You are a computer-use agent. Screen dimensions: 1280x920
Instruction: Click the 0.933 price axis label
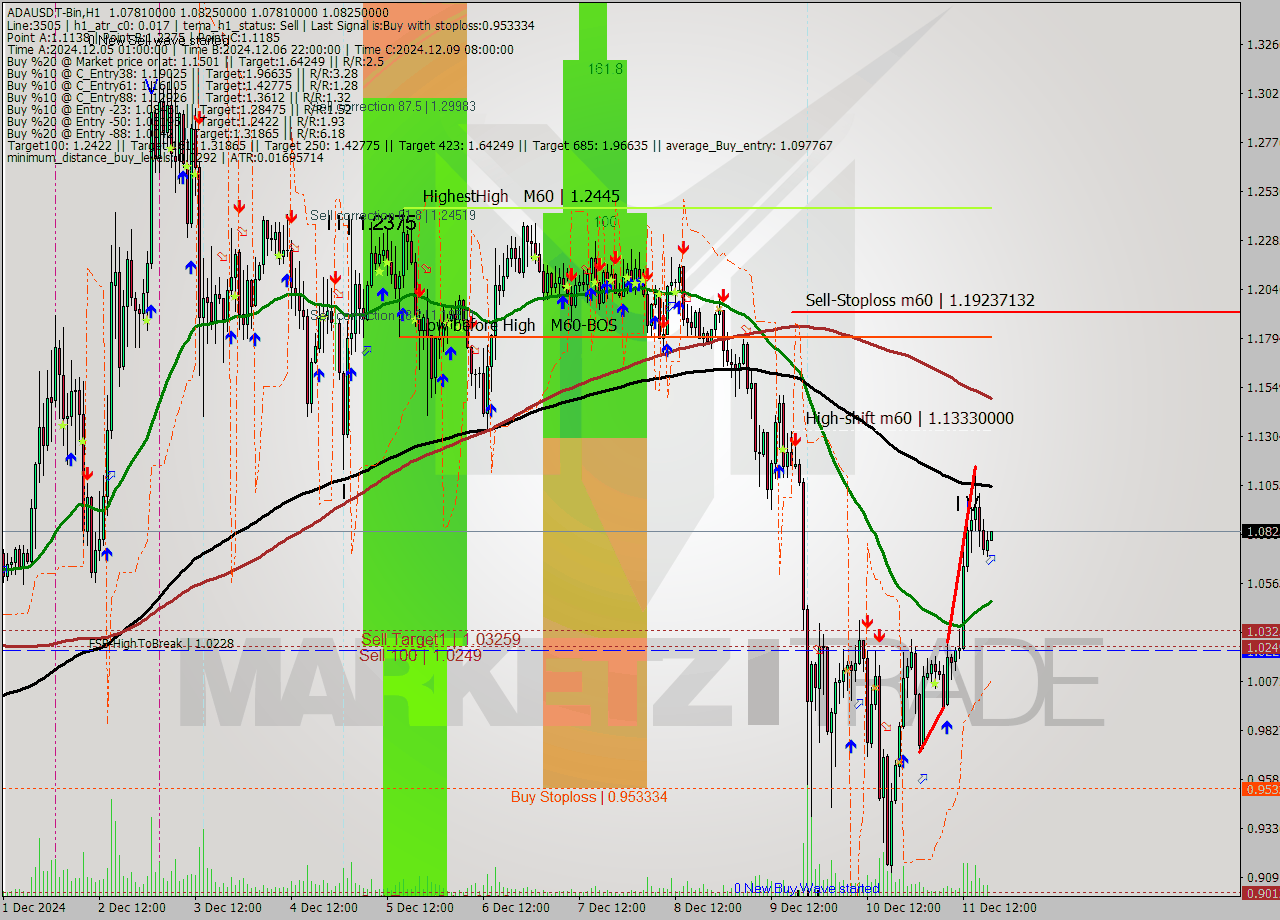1262,828
